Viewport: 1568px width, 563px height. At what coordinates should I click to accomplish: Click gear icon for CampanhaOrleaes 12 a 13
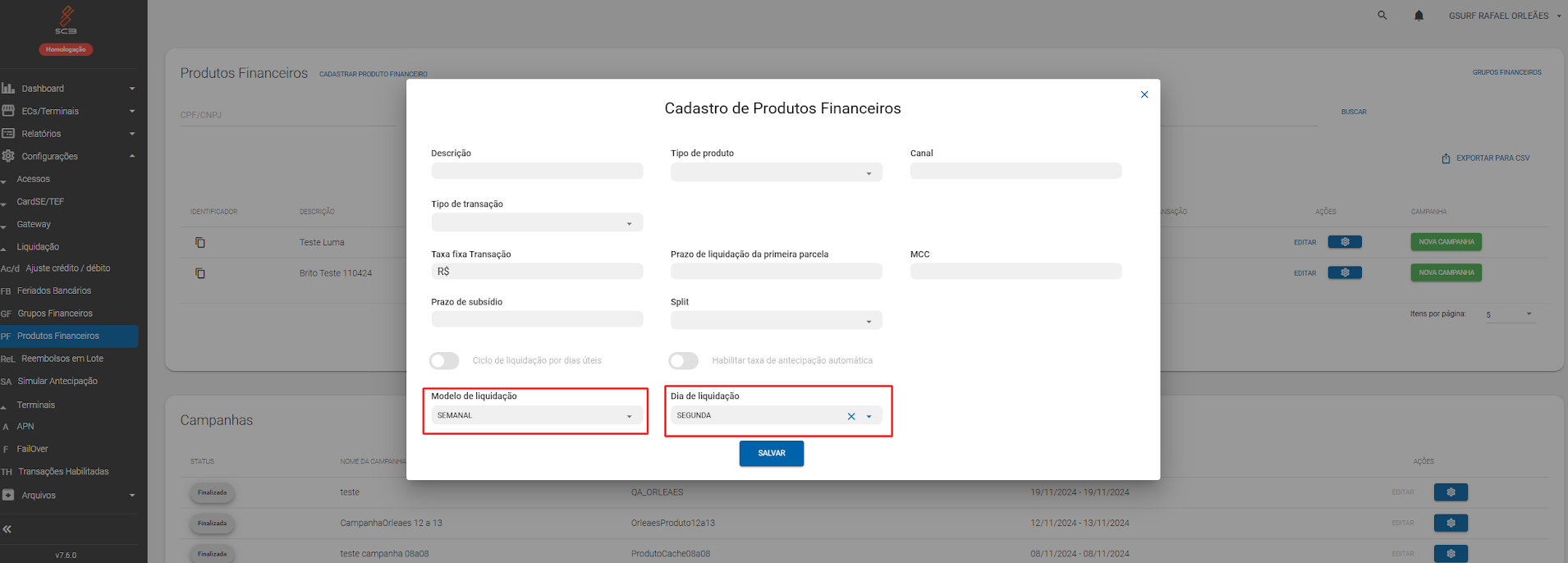(x=1451, y=523)
